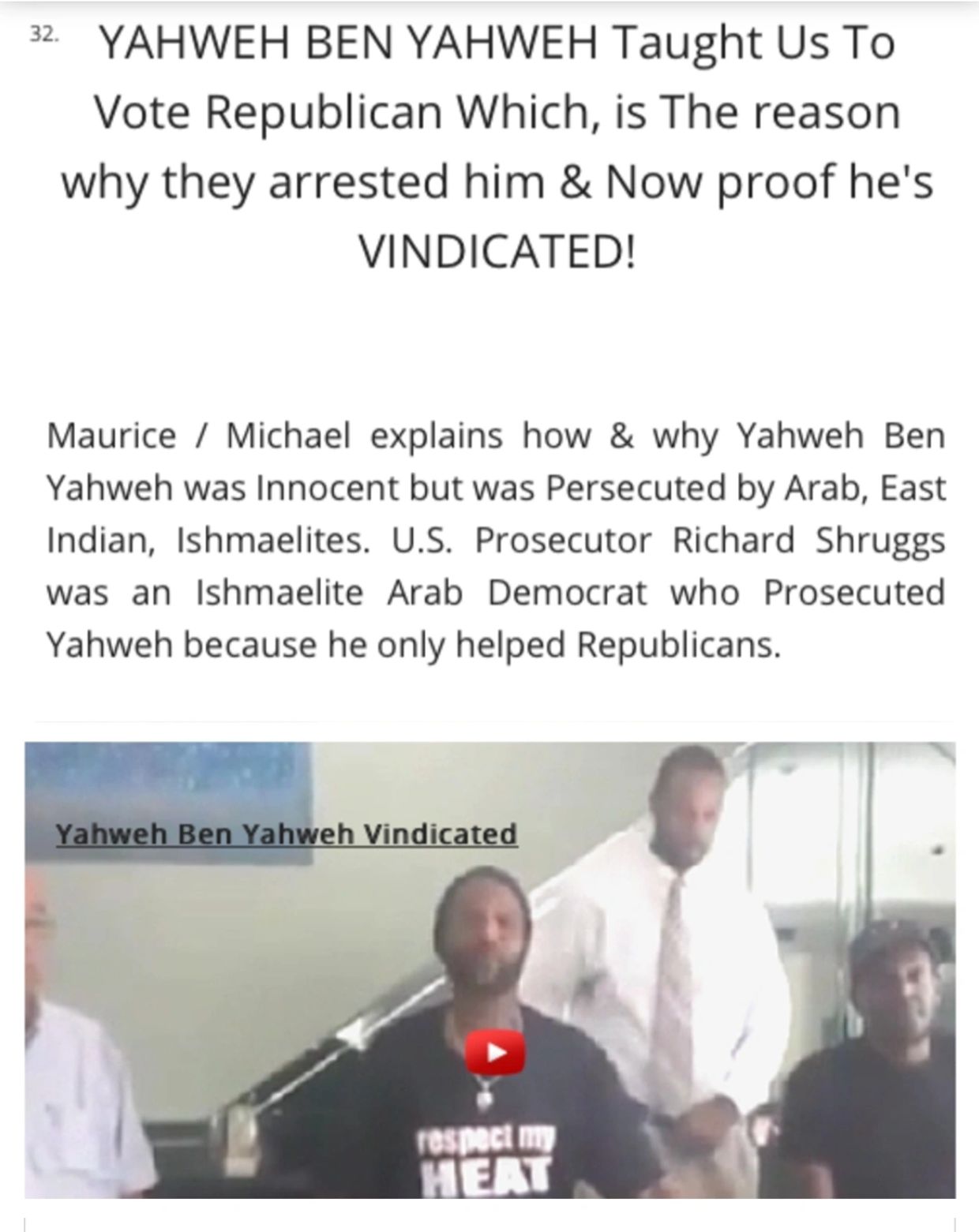Select the heading line starting 'YAHWEH BEN YAHWEH Taught'
Viewport: 979px width, 1232px height.
pyautogui.click(x=497, y=43)
